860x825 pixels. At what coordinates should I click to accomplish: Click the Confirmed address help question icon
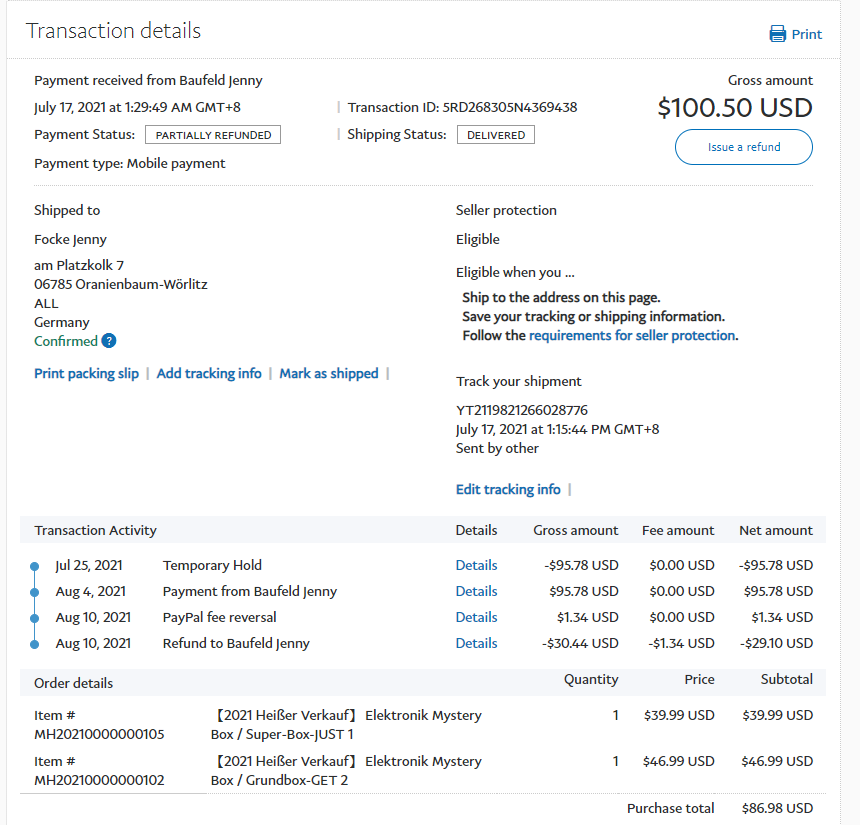coord(109,341)
